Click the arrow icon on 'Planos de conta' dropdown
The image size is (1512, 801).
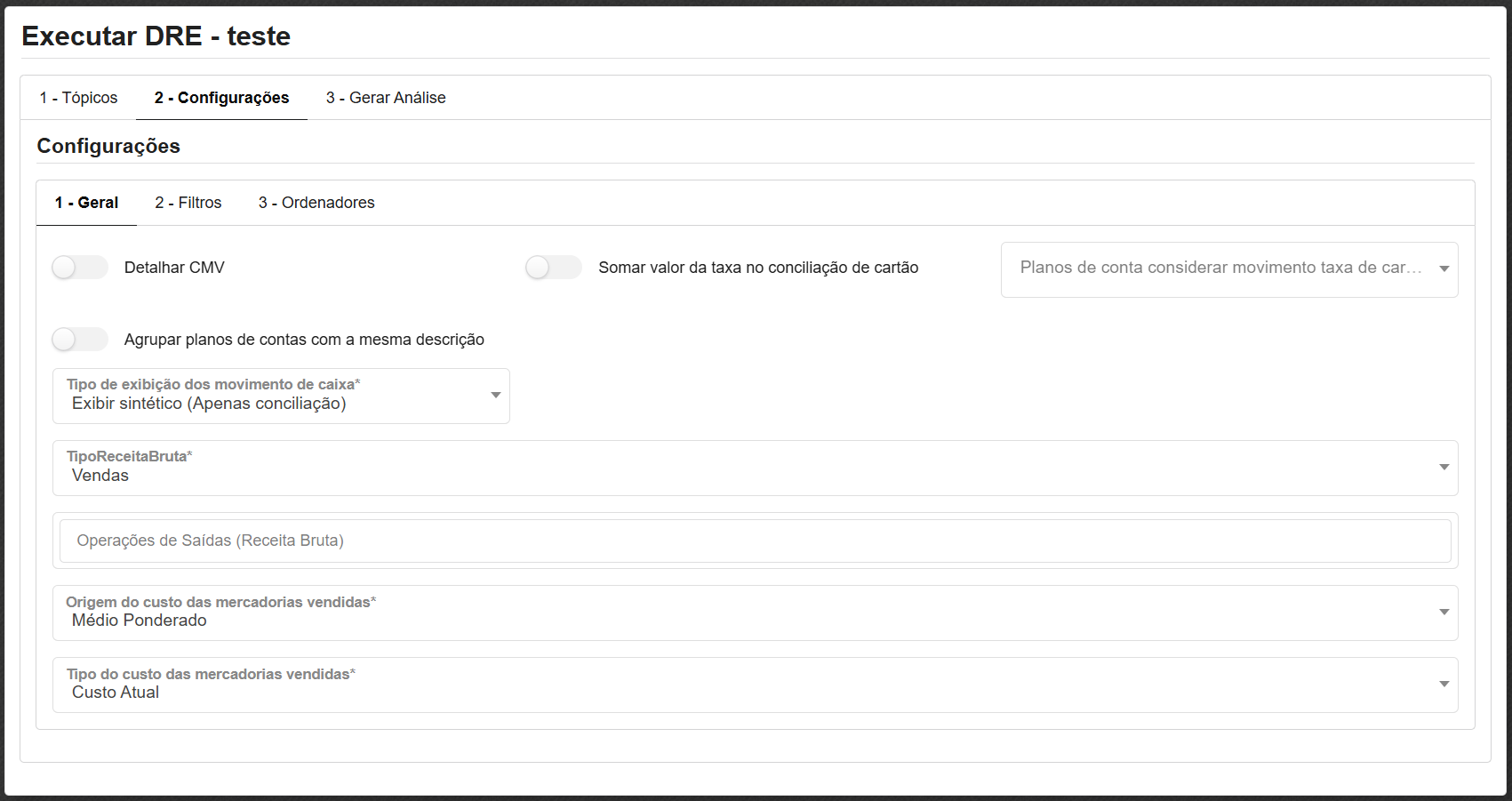click(x=1444, y=268)
